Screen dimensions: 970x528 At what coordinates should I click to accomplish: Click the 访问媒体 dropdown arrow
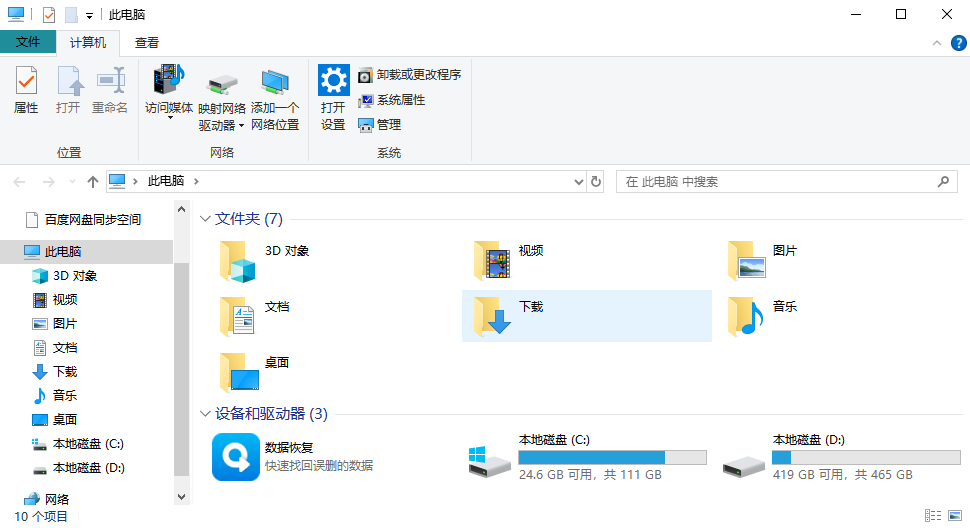click(170, 117)
